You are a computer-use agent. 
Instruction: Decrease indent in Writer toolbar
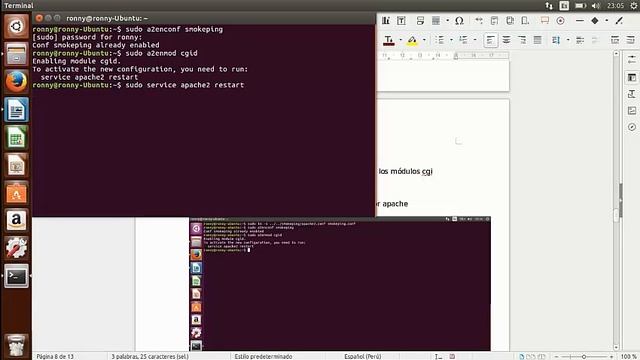(631, 40)
